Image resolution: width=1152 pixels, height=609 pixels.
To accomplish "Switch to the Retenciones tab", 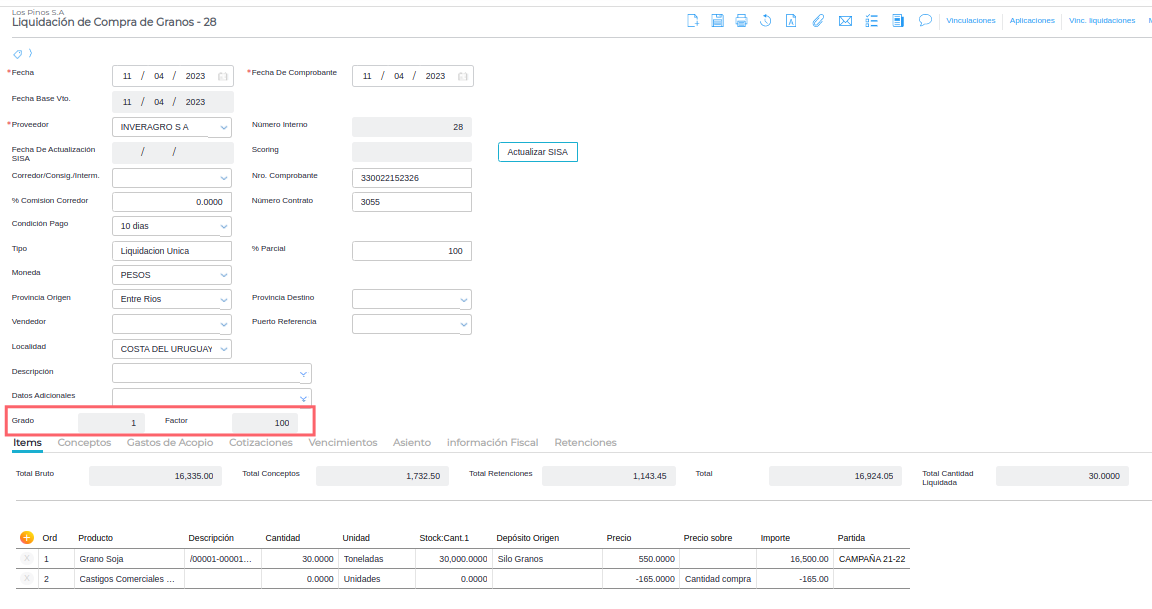I will coord(585,442).
